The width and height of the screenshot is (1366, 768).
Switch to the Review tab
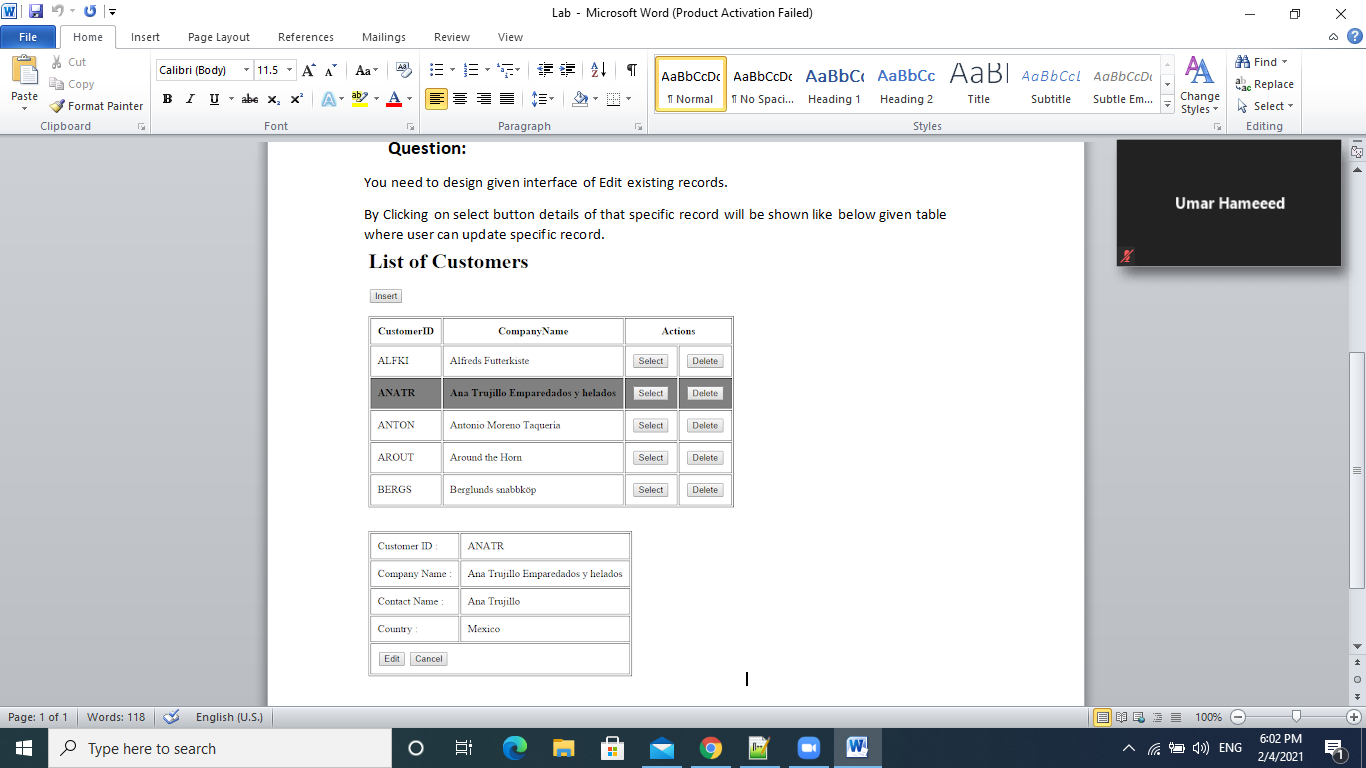(x=451, y=37)
